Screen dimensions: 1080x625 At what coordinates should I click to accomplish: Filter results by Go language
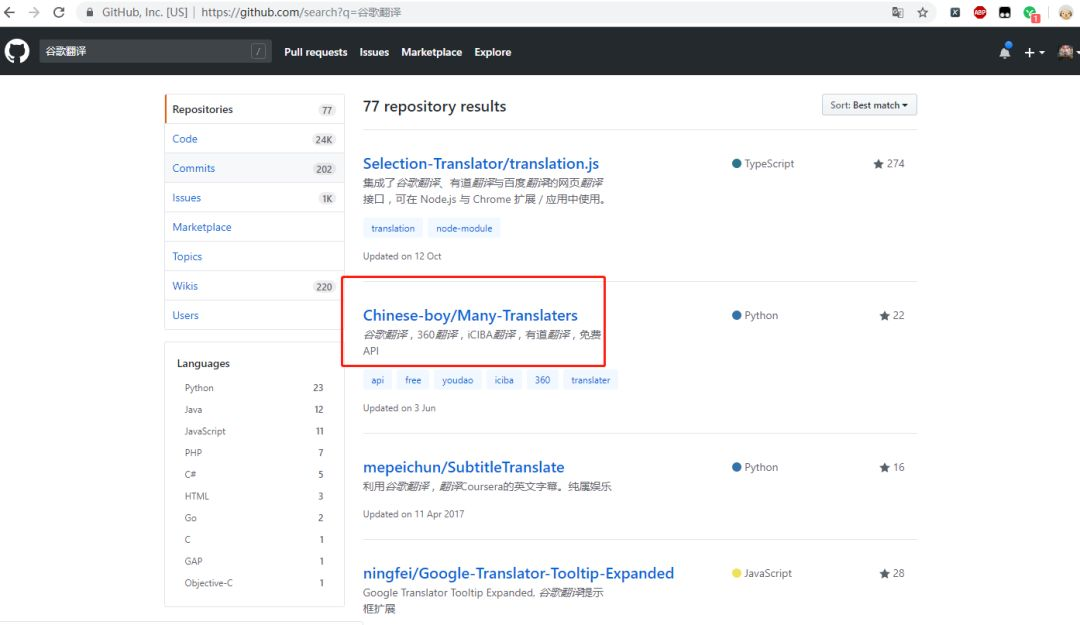(x=253, y=518)
